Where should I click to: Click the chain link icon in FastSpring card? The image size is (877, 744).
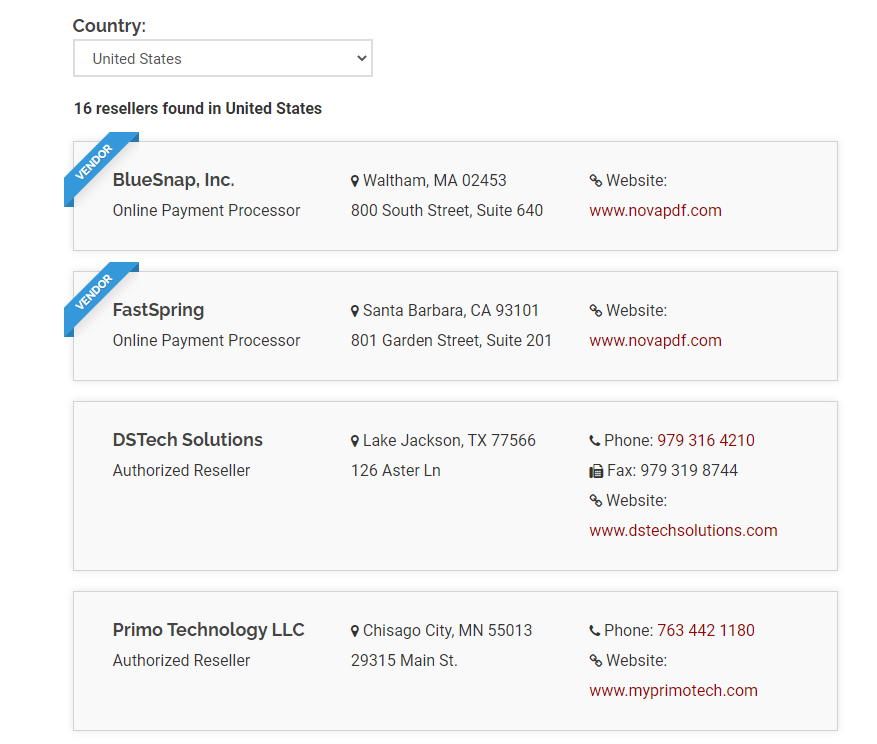(x=596, y=310)
